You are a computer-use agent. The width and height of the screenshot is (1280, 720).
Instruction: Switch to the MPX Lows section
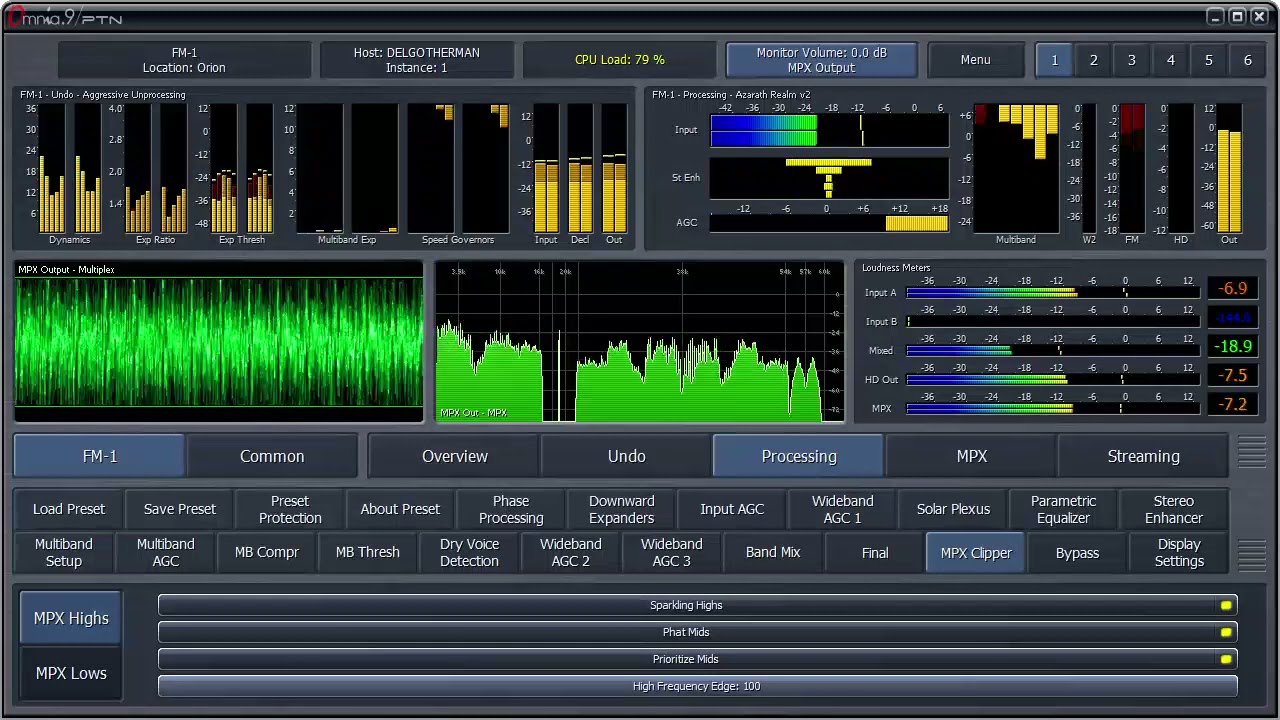tap(71, 673)
